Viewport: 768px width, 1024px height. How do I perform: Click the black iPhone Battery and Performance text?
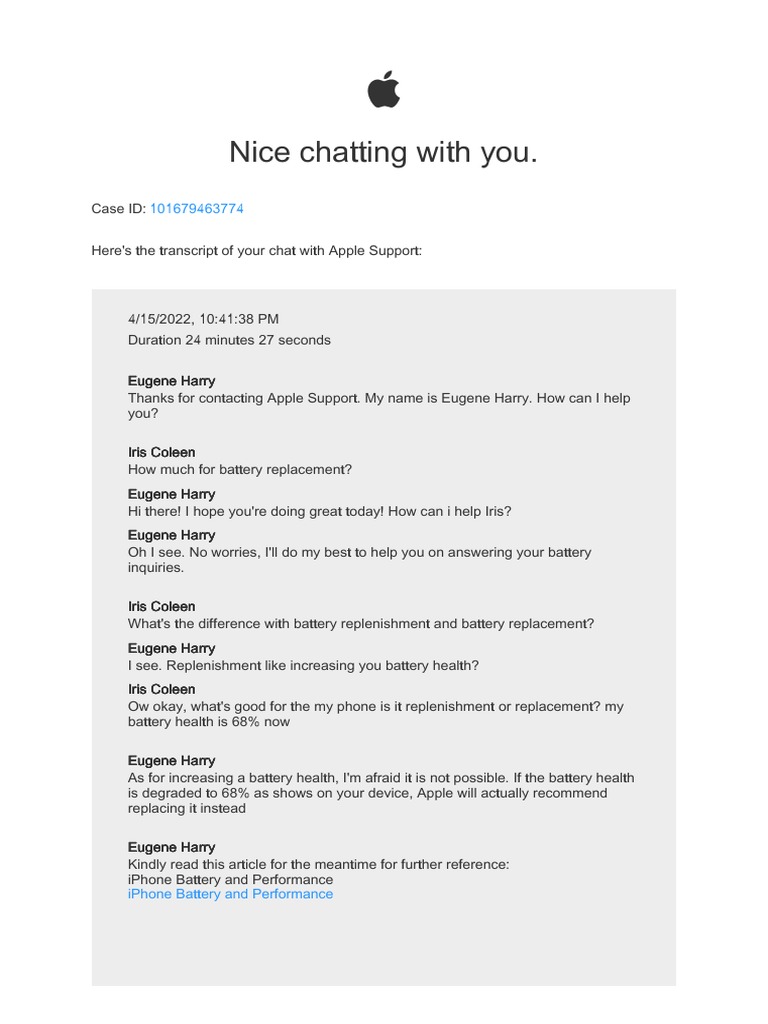click(230, 879)
